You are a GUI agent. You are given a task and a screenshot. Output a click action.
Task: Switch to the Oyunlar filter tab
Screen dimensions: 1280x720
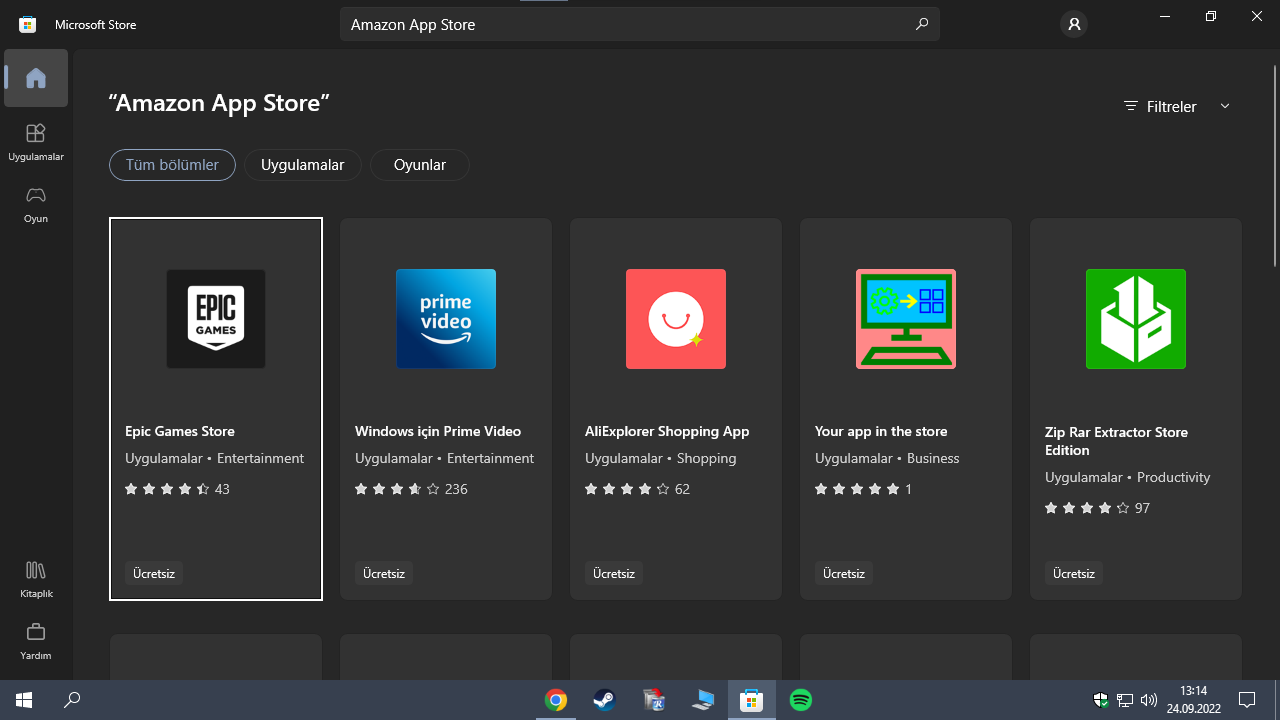coord(420,165)
